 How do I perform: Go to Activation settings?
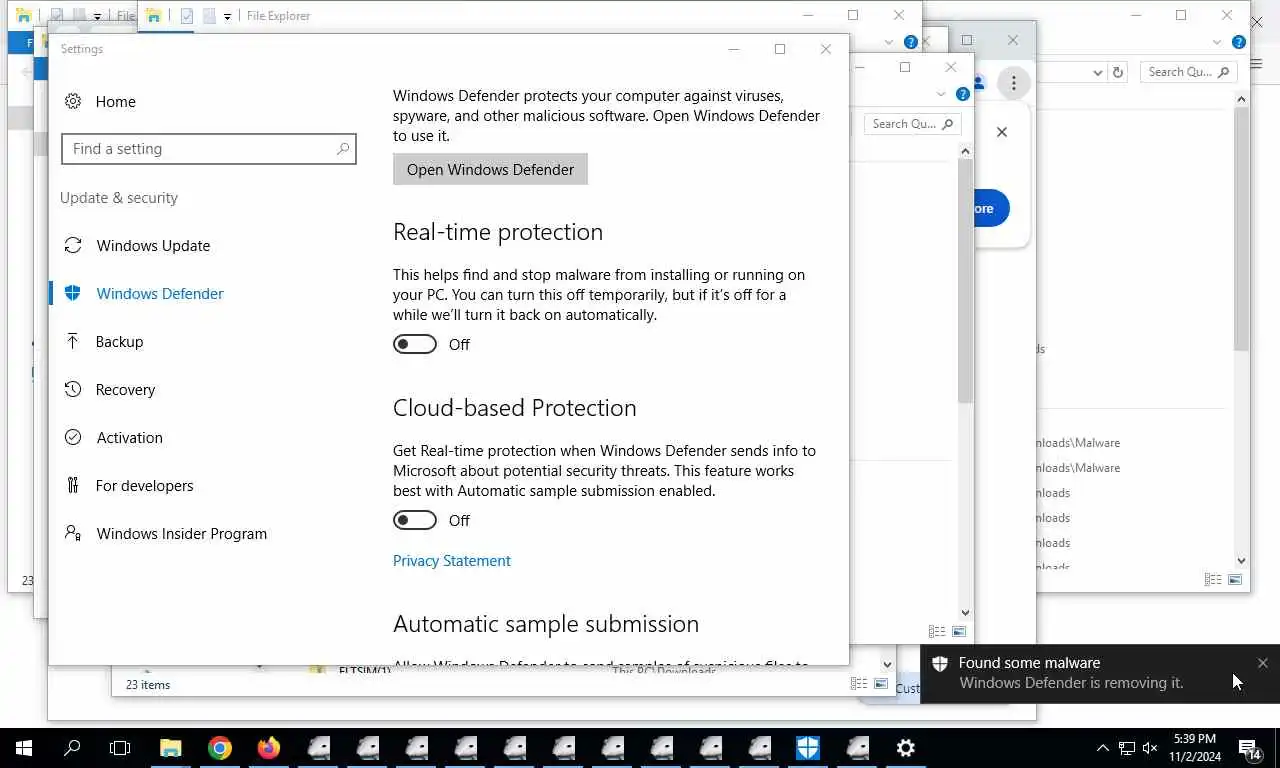(x=129, y=437)
